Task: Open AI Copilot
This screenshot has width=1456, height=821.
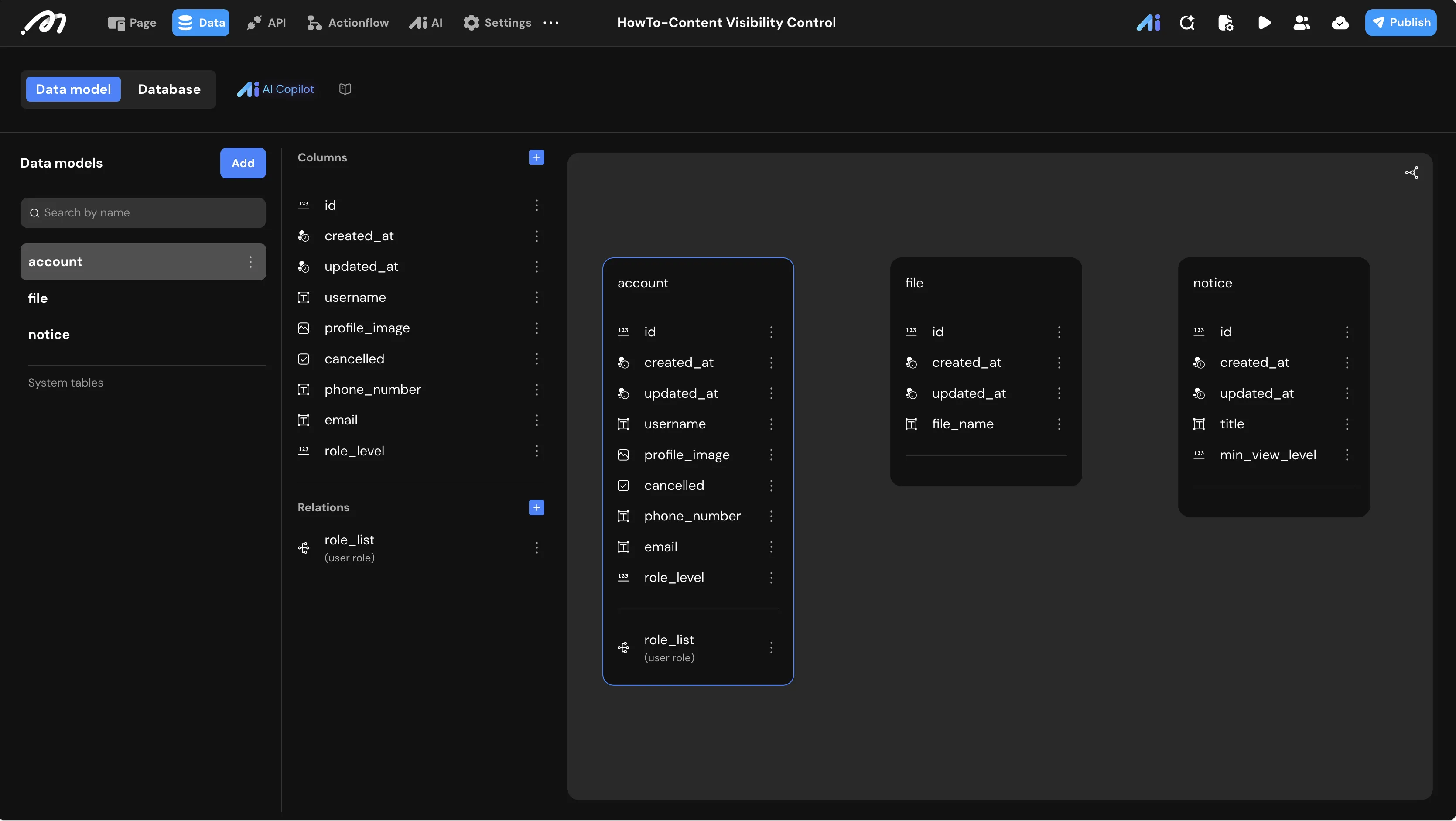Action: pyautogui.click(x=276, y=89)
